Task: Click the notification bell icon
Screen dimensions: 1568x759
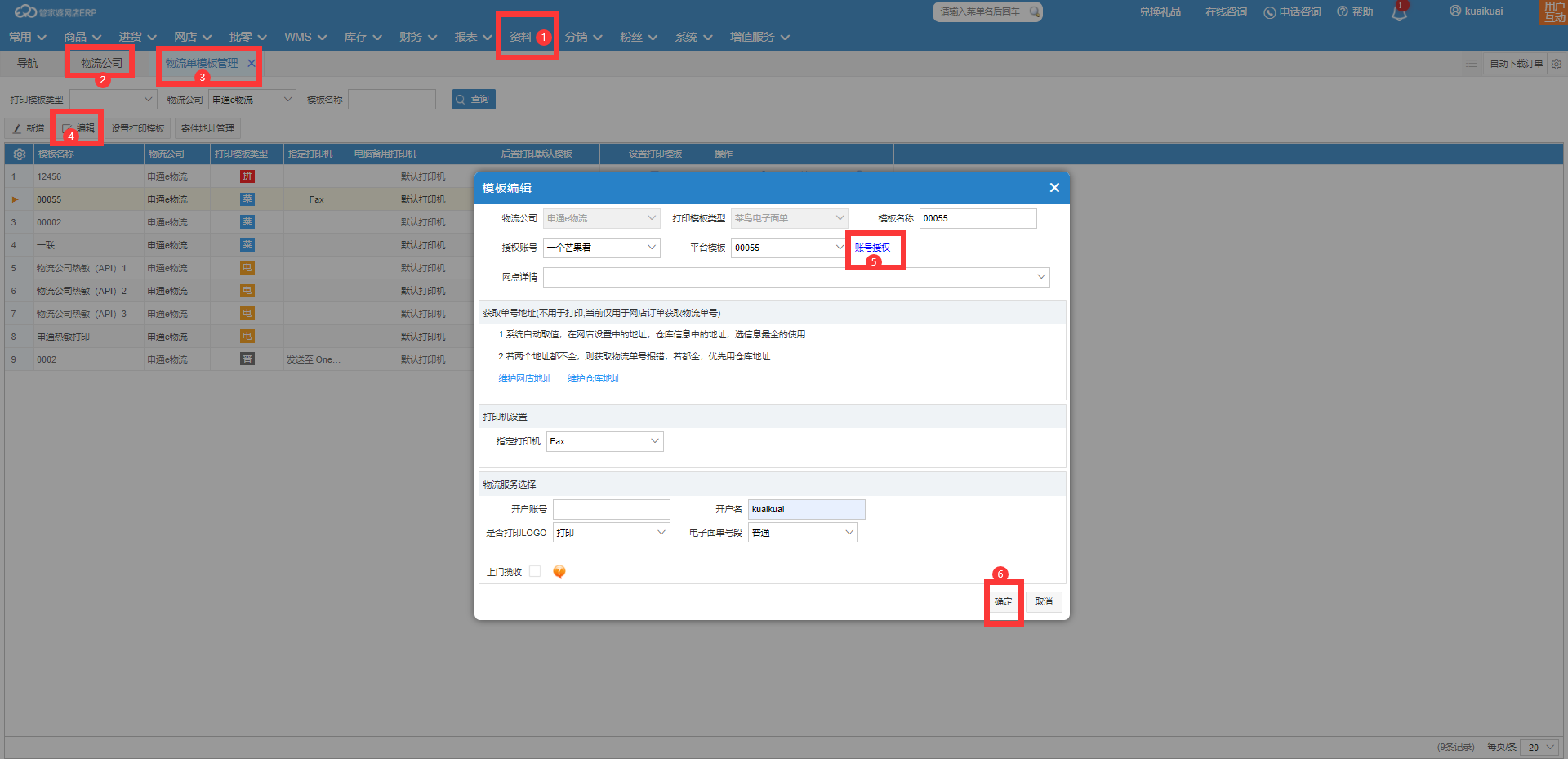Action: coord(1399,12)
